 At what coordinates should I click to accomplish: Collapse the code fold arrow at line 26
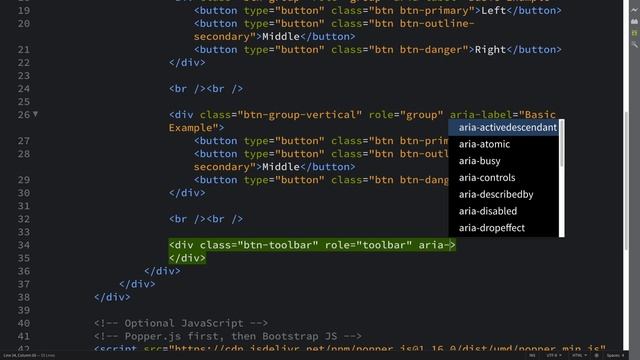[x=36, y=114]
